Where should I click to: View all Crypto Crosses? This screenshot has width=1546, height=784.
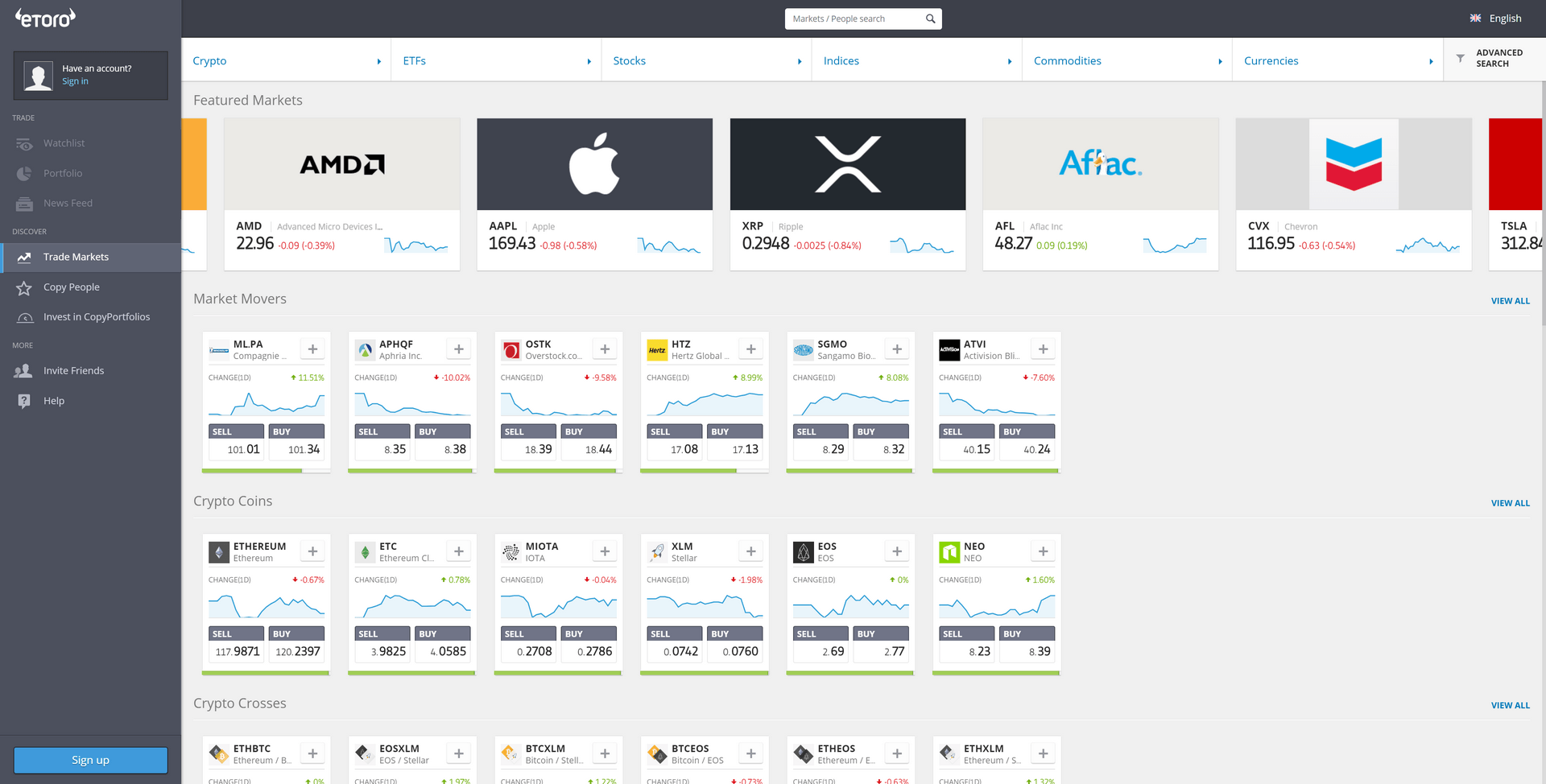[x=1510, y=705]
